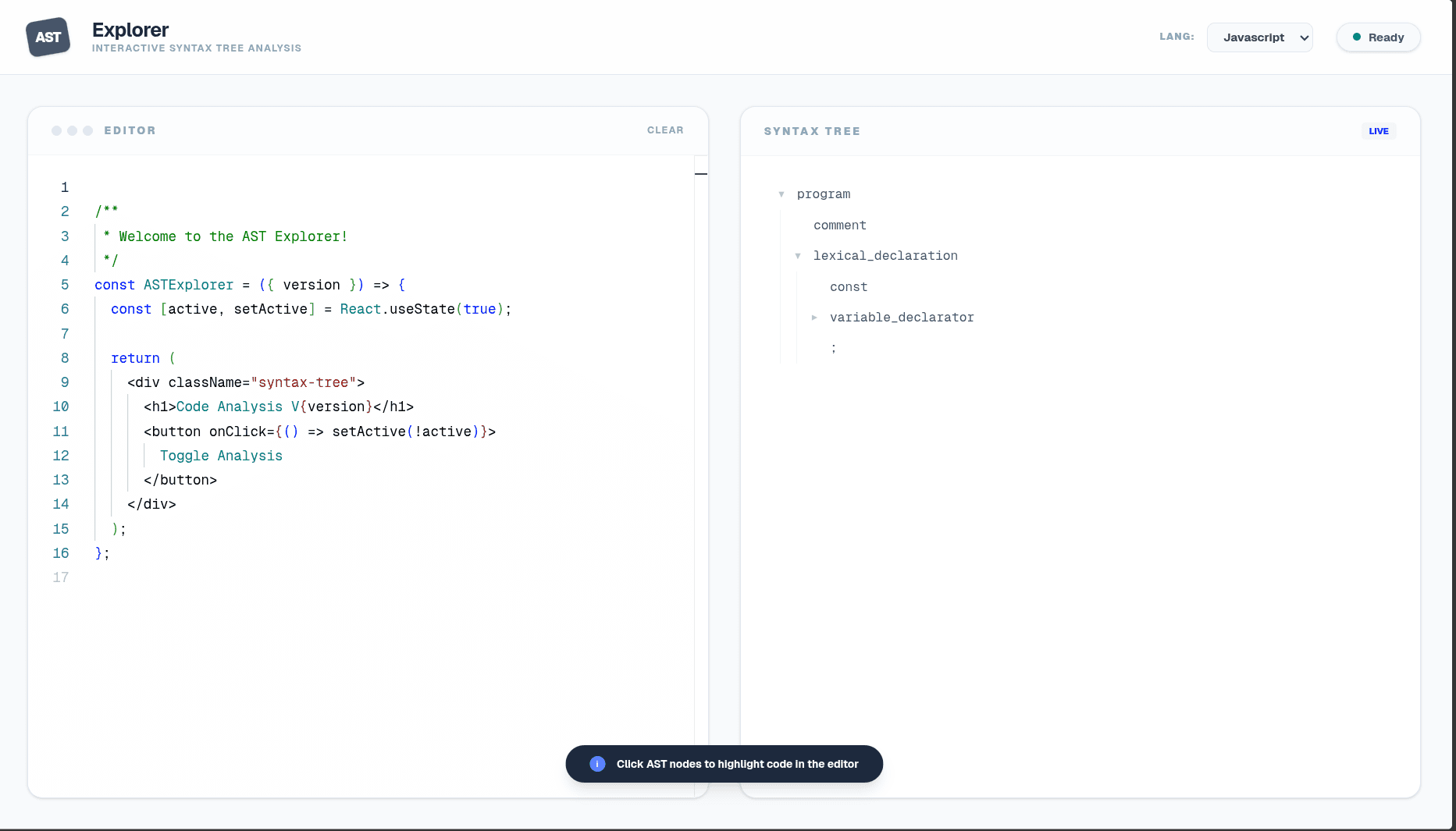Toggle the LIVE badge in Syntax Tree

click(x=1378, y=131)
